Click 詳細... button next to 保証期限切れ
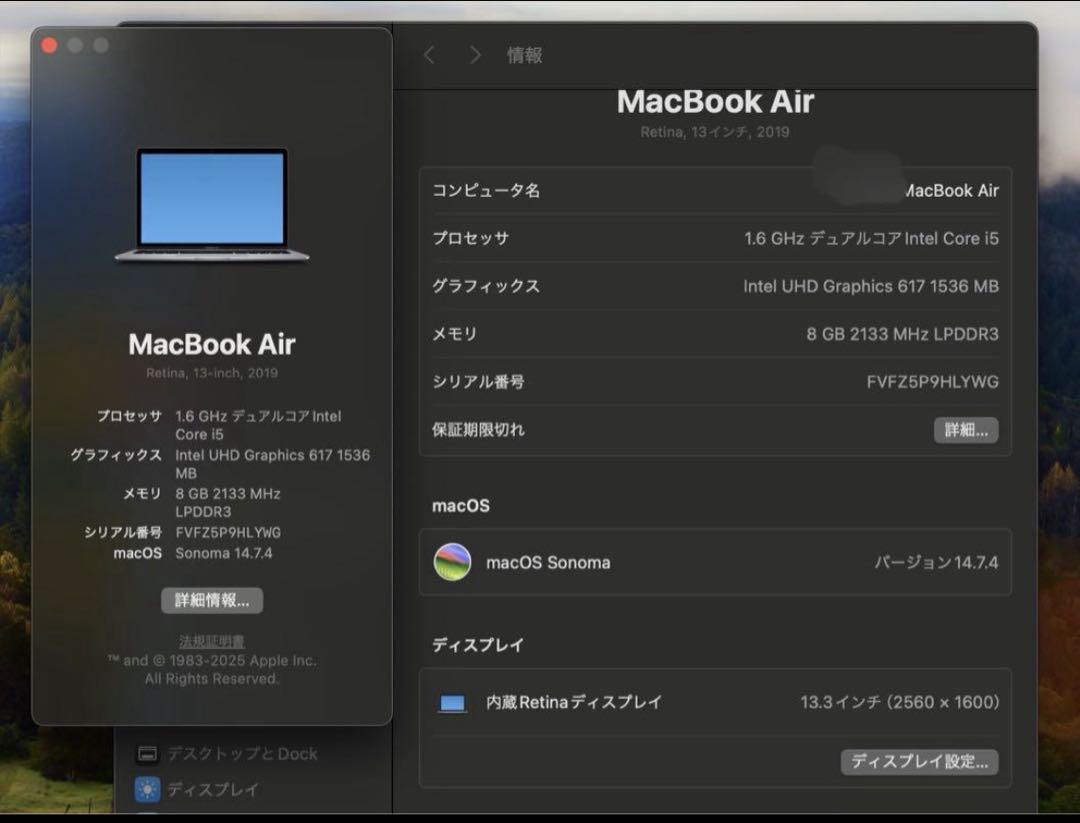 [966, 430]
